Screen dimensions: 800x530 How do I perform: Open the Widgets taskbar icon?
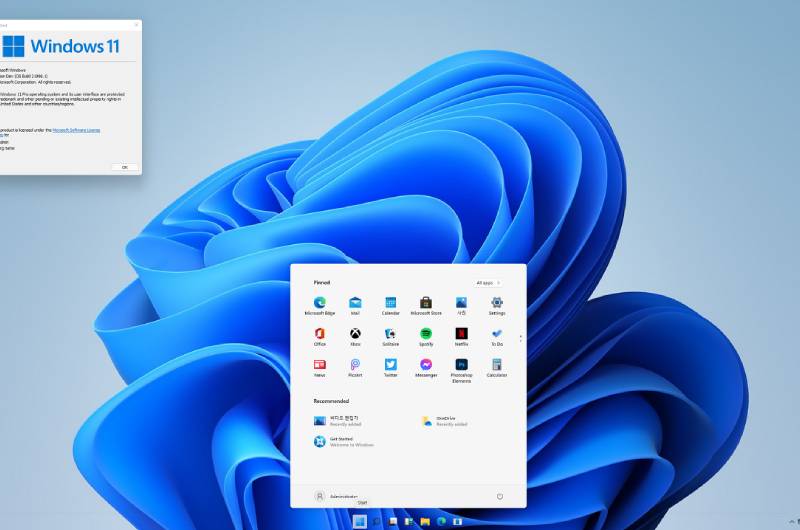[x=409, y=521]
